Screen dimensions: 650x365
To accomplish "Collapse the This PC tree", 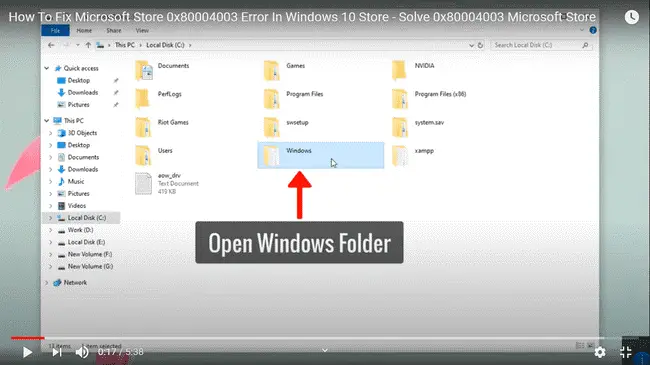I will pos(46,121).
